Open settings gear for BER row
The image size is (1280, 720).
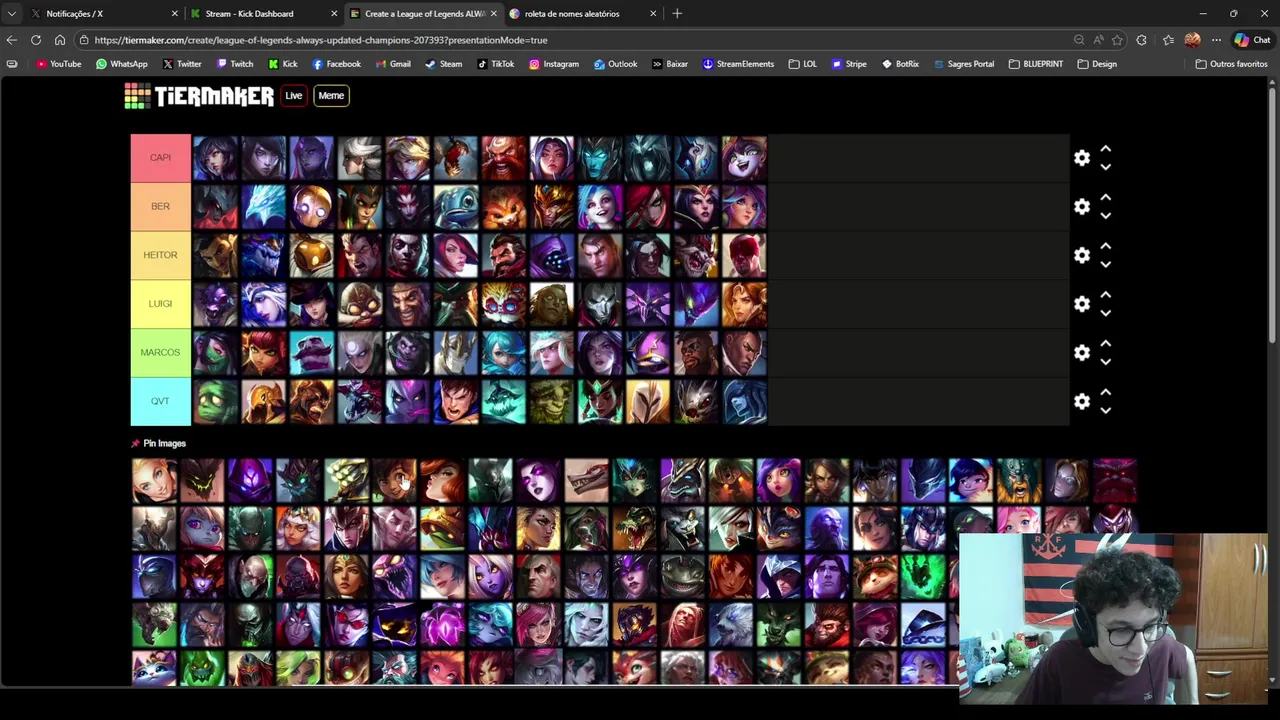[1082, 207]
